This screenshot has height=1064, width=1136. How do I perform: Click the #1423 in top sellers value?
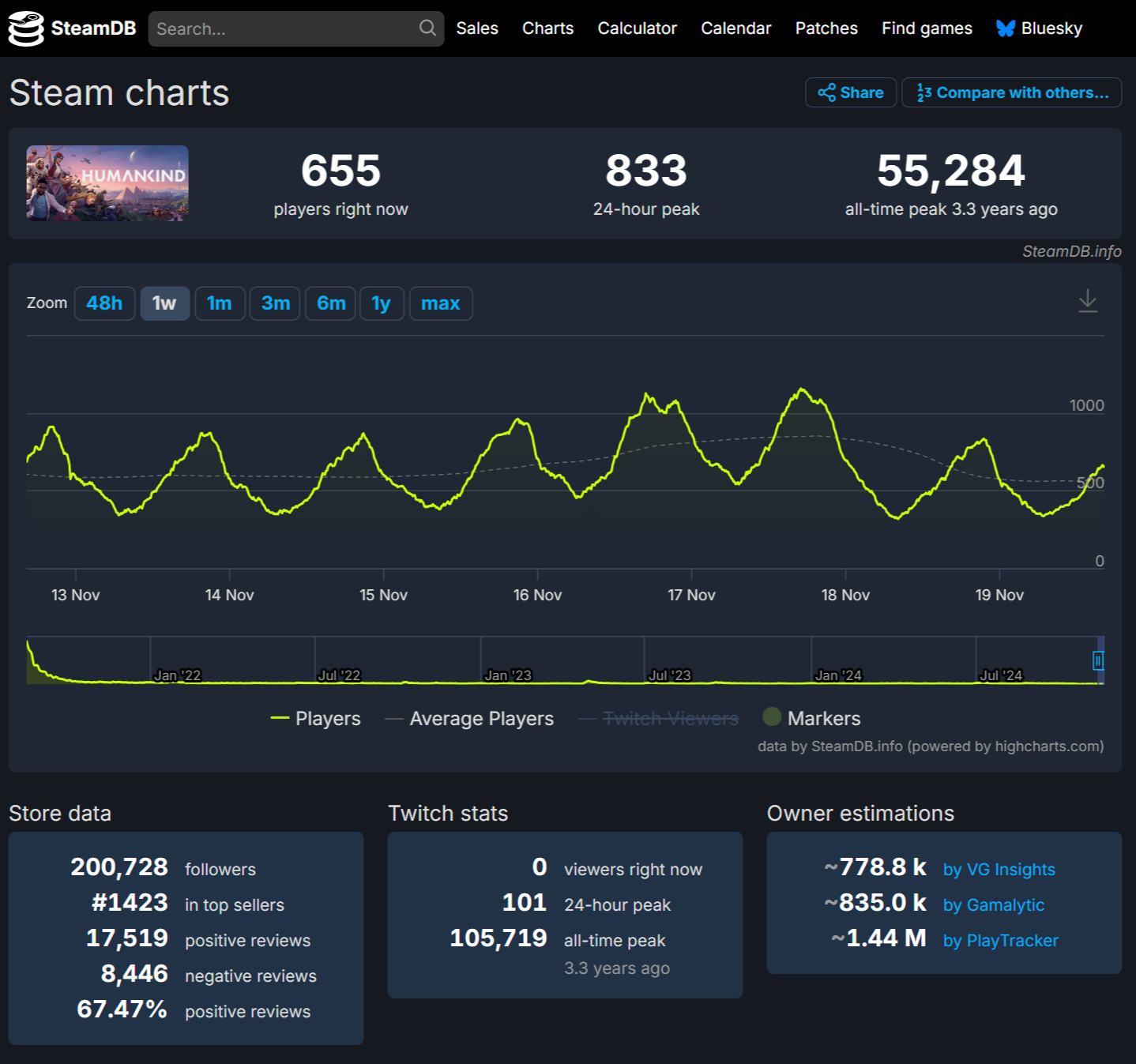point(130,902)
